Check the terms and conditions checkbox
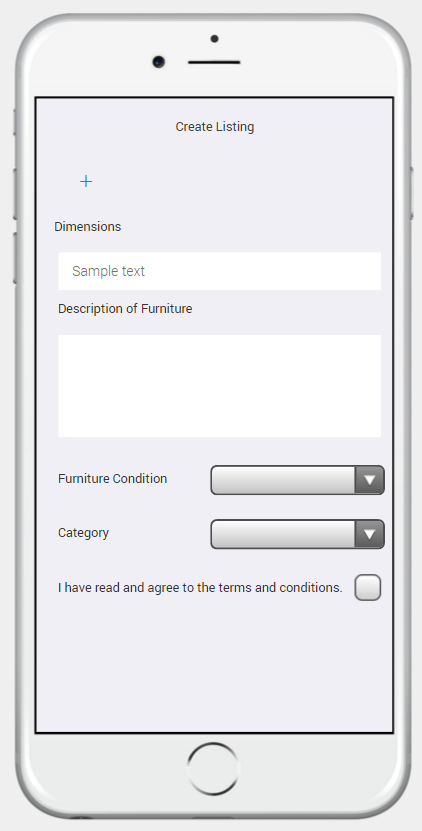This screenshot has height=831, width=422. [367, 587]
